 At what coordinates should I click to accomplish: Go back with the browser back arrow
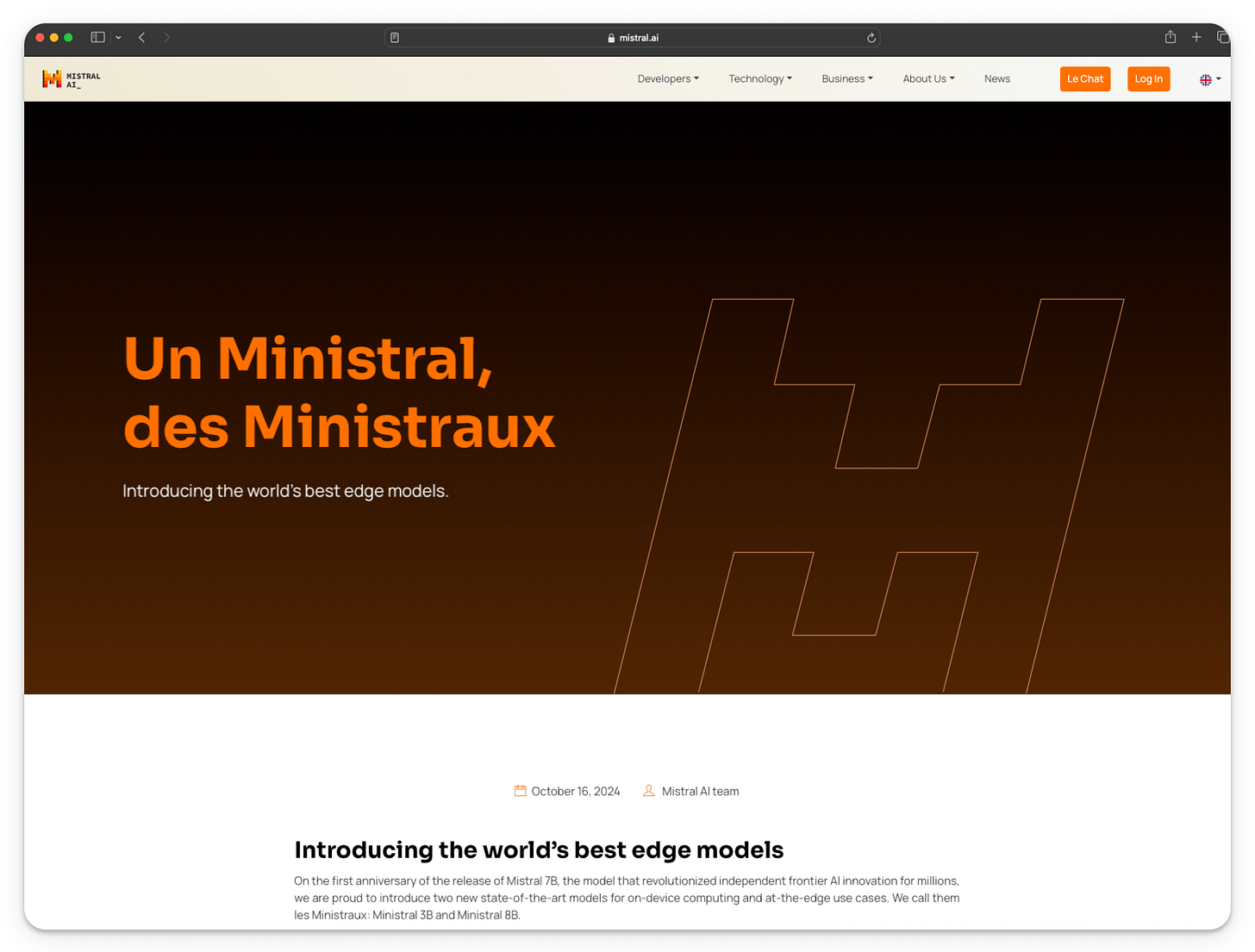(142, 37)
